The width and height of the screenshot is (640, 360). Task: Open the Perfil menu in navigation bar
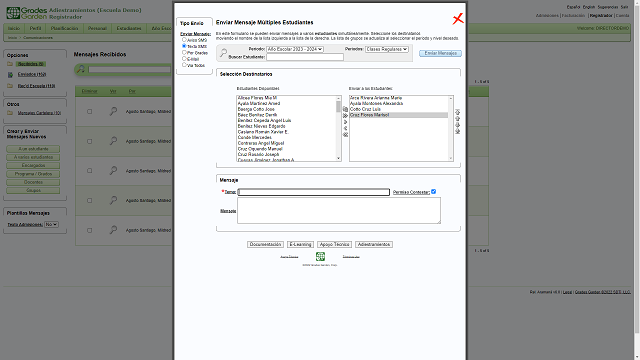[35, 28]
